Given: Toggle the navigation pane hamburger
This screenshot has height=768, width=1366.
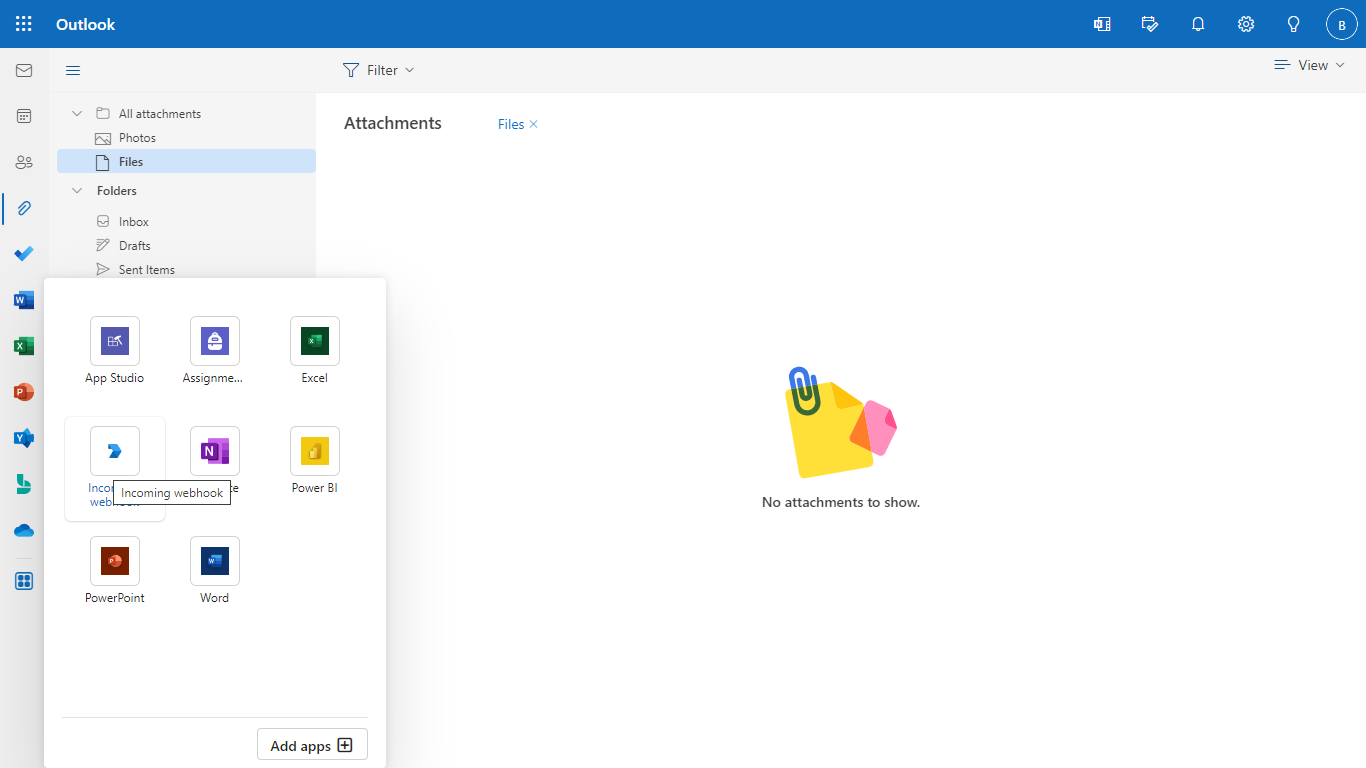Looking at the screenshot, I should (x=73, y=70).
